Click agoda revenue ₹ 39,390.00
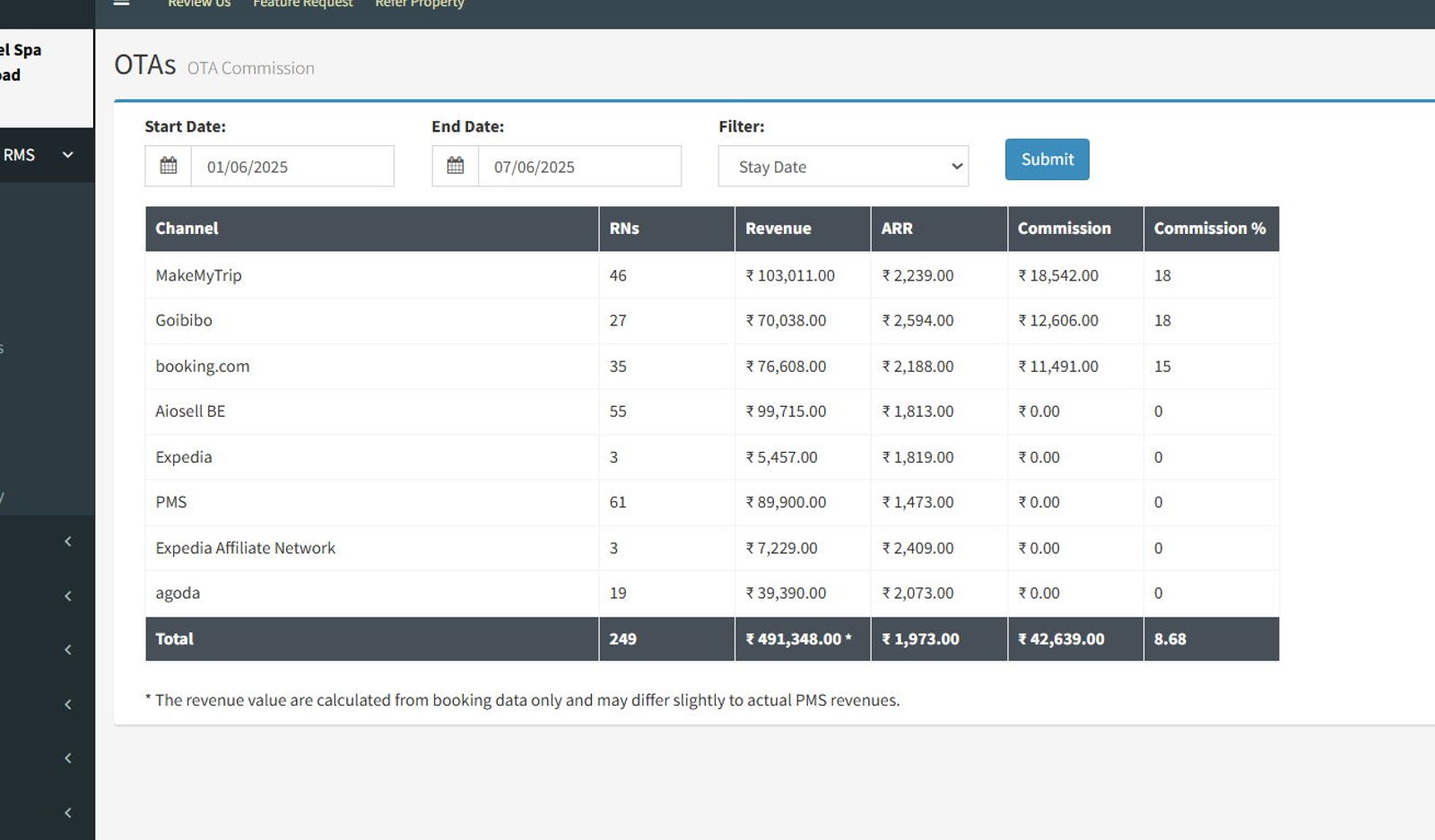 [786, 593]
